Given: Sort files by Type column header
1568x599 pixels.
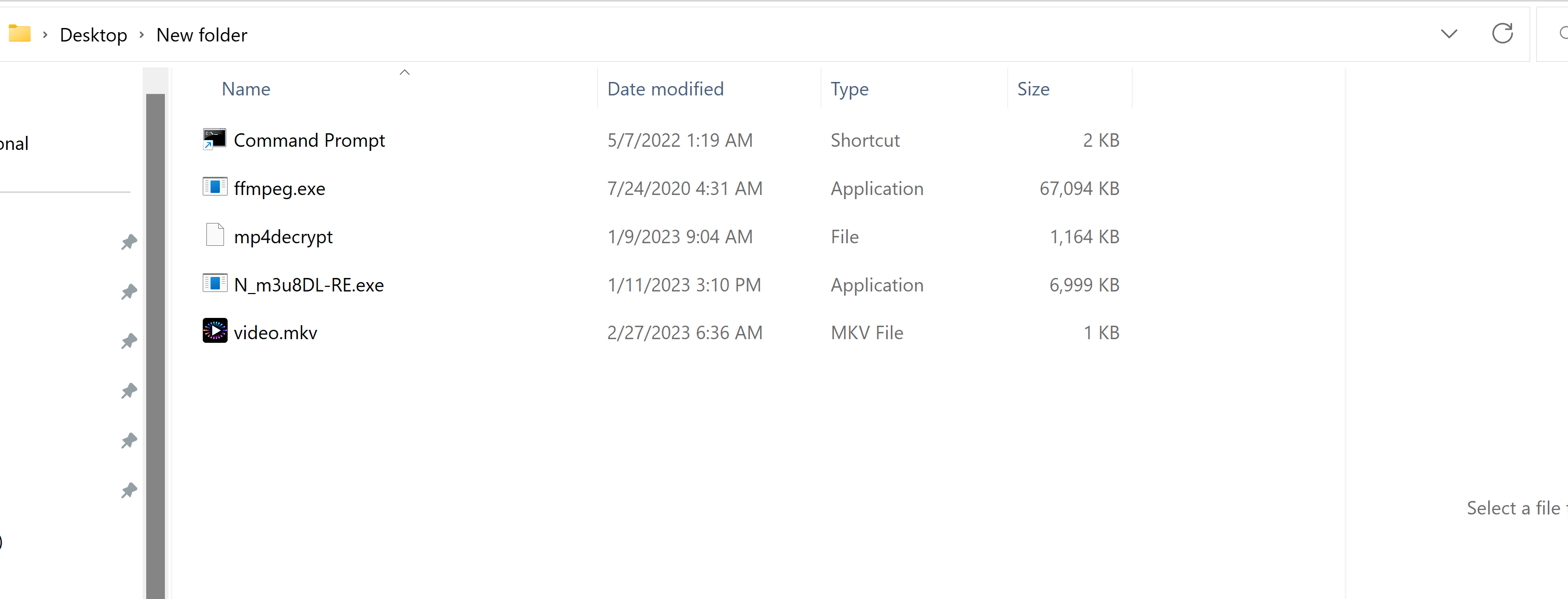Looking at the screenshot, I should coord(849,90).
